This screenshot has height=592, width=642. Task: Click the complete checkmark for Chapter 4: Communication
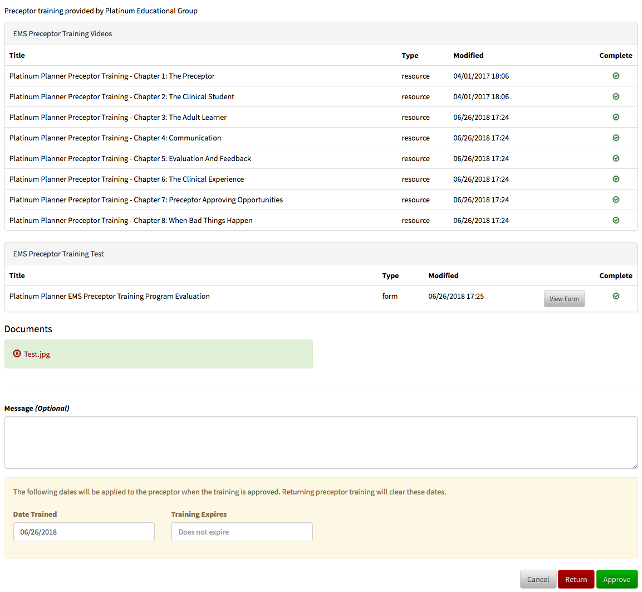coord(616,138)
